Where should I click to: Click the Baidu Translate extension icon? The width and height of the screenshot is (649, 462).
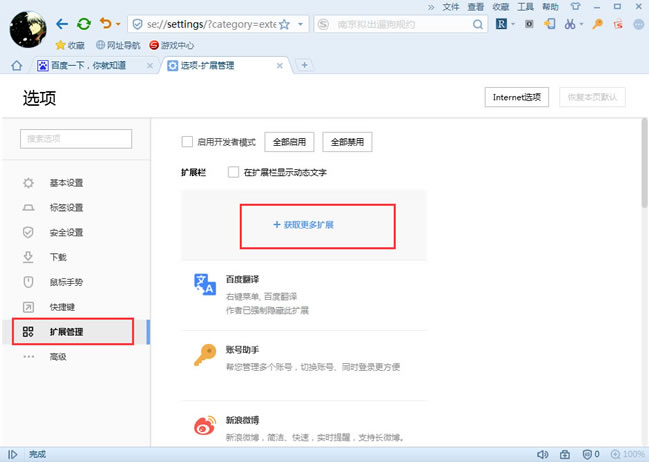[205, 285]
